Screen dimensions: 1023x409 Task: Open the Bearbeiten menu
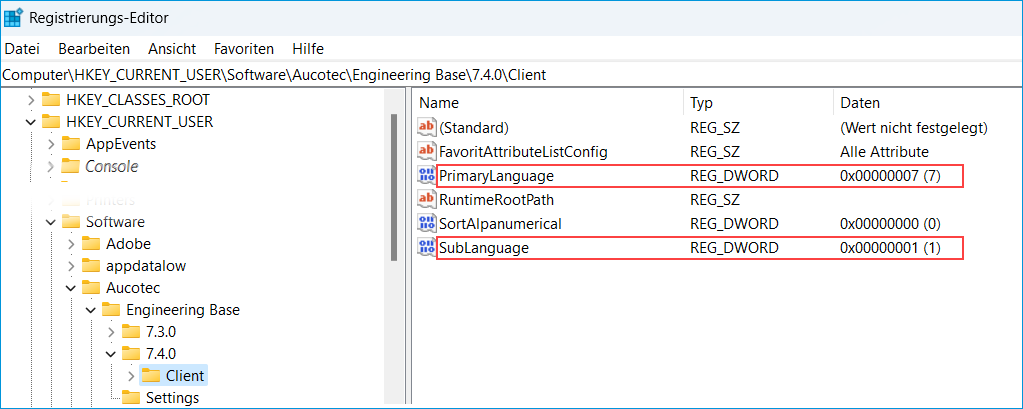pos(94,49)
